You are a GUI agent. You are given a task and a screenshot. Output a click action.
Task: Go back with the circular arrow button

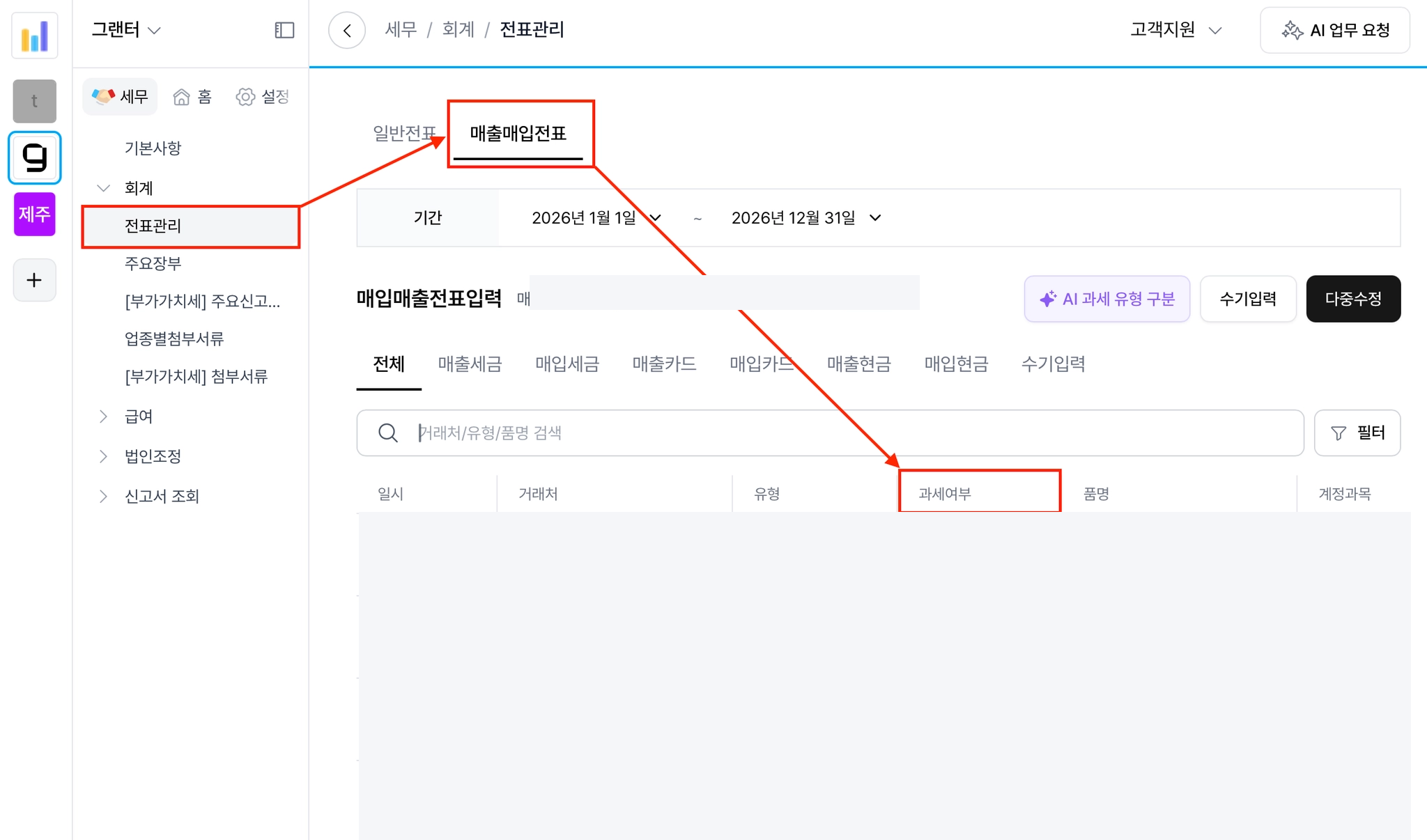point(347,30)
